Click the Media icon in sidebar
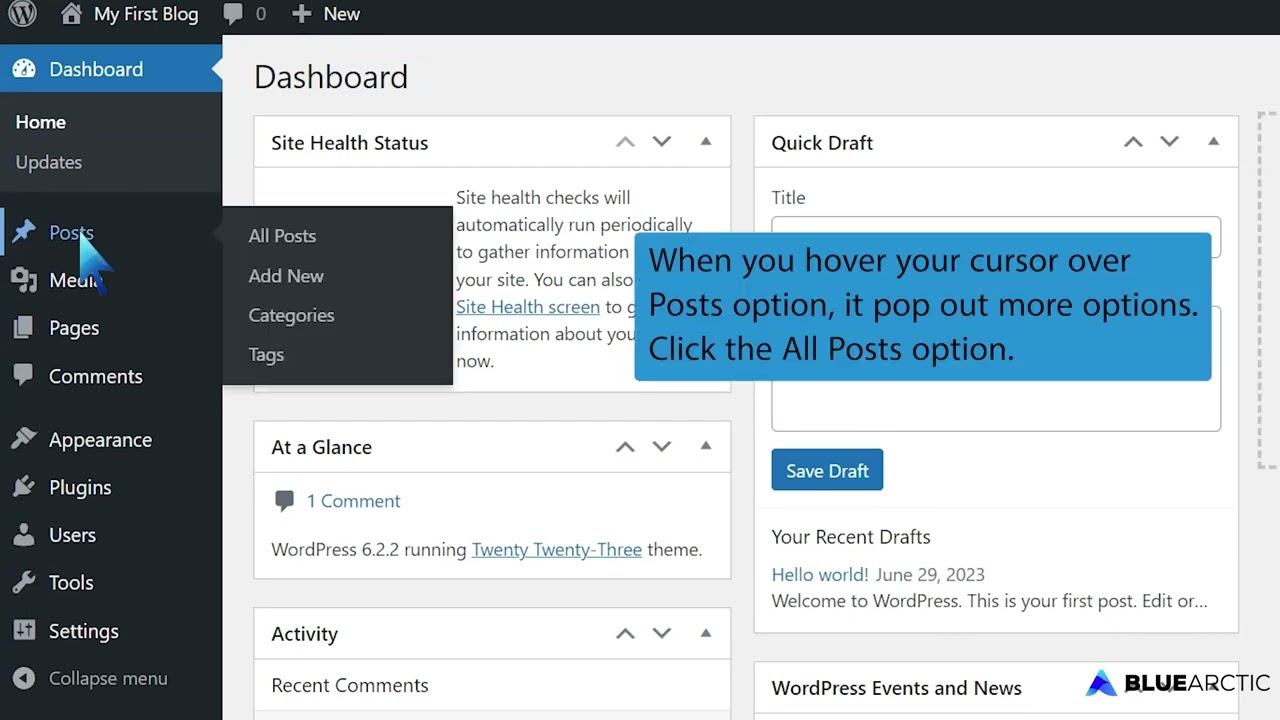1280x720 pixels. coord(24,280)
